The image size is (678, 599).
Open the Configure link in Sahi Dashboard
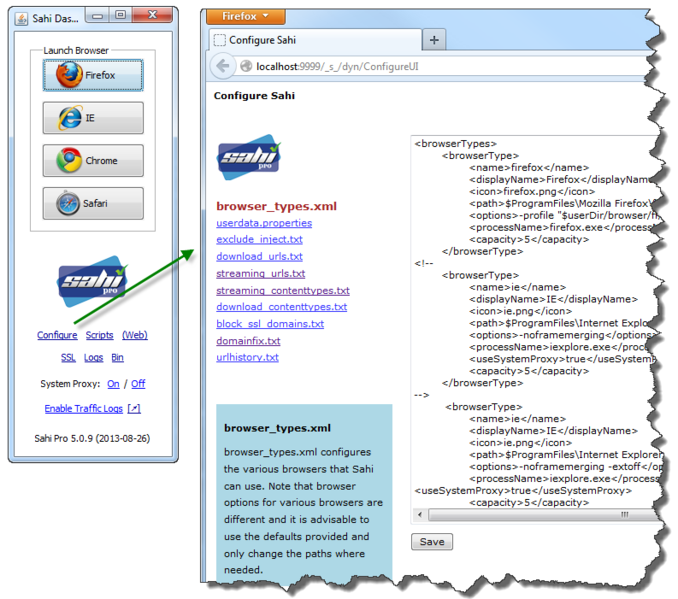[57, 335]
